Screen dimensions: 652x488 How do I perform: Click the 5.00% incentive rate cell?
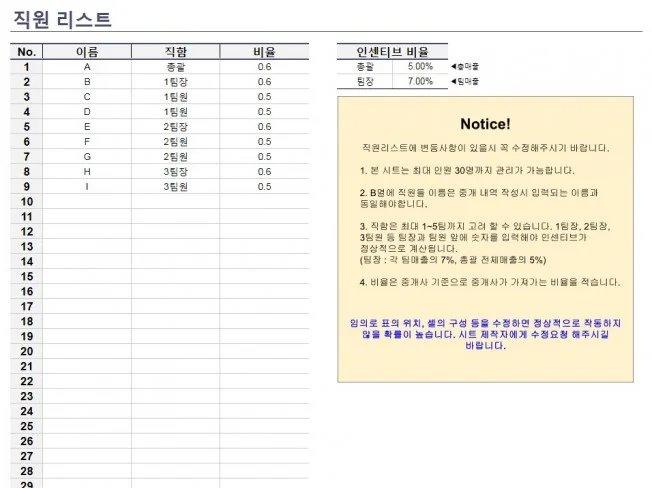(420, 67)
